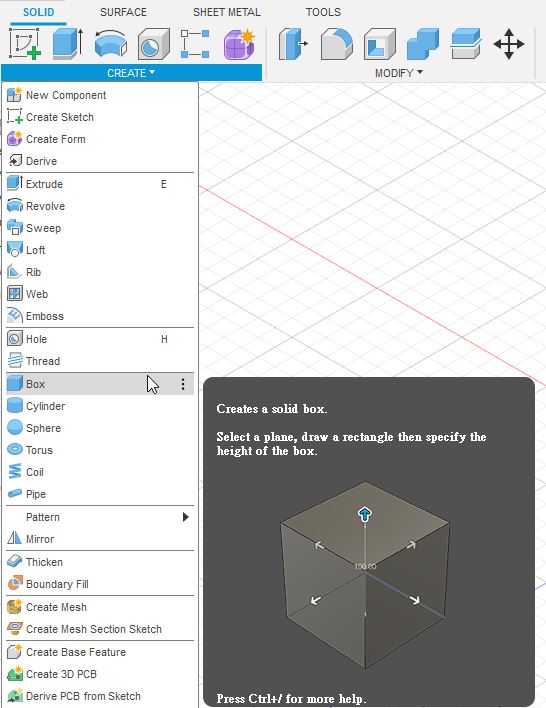Click the Fillet toolbar icon

coord(336,44)
